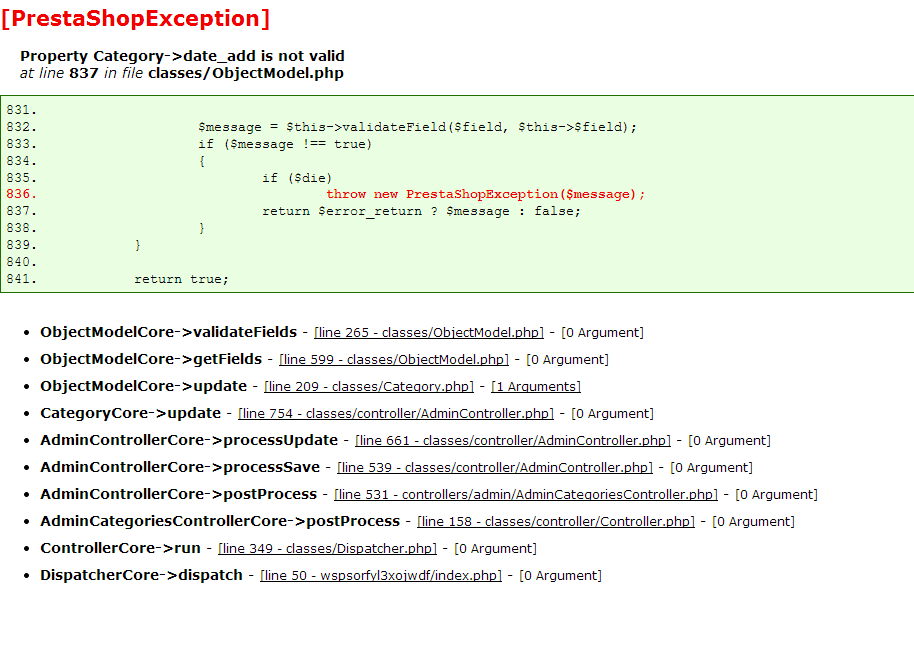Click the 'if ($die)' code line
914x655 pixels.
click(x=297, y=178)
